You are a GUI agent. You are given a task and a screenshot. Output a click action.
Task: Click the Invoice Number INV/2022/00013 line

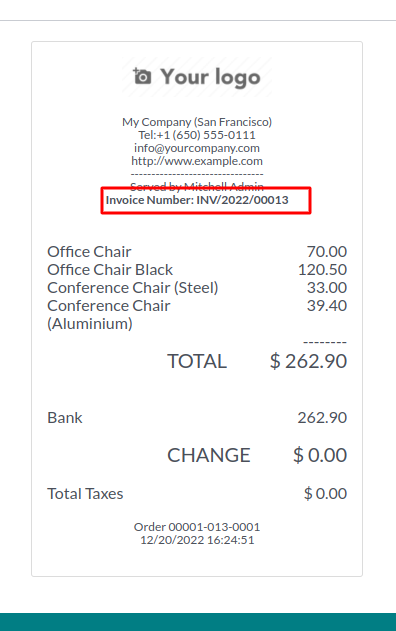click(197, 200)
